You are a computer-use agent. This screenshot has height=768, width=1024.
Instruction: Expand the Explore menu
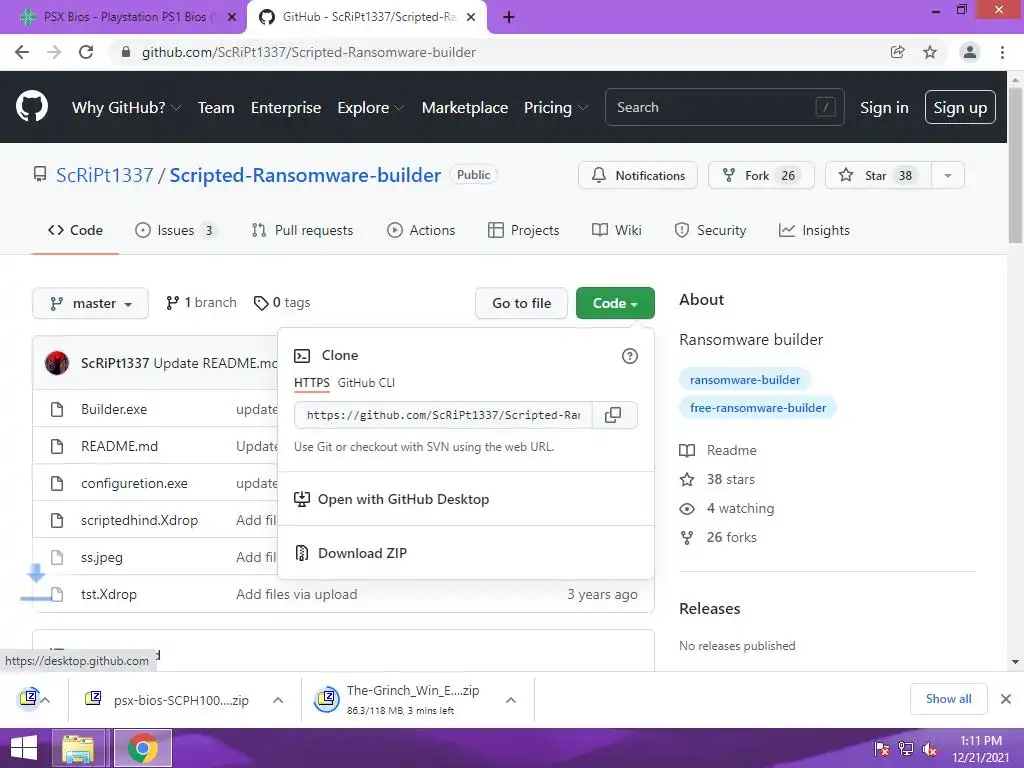370,108
